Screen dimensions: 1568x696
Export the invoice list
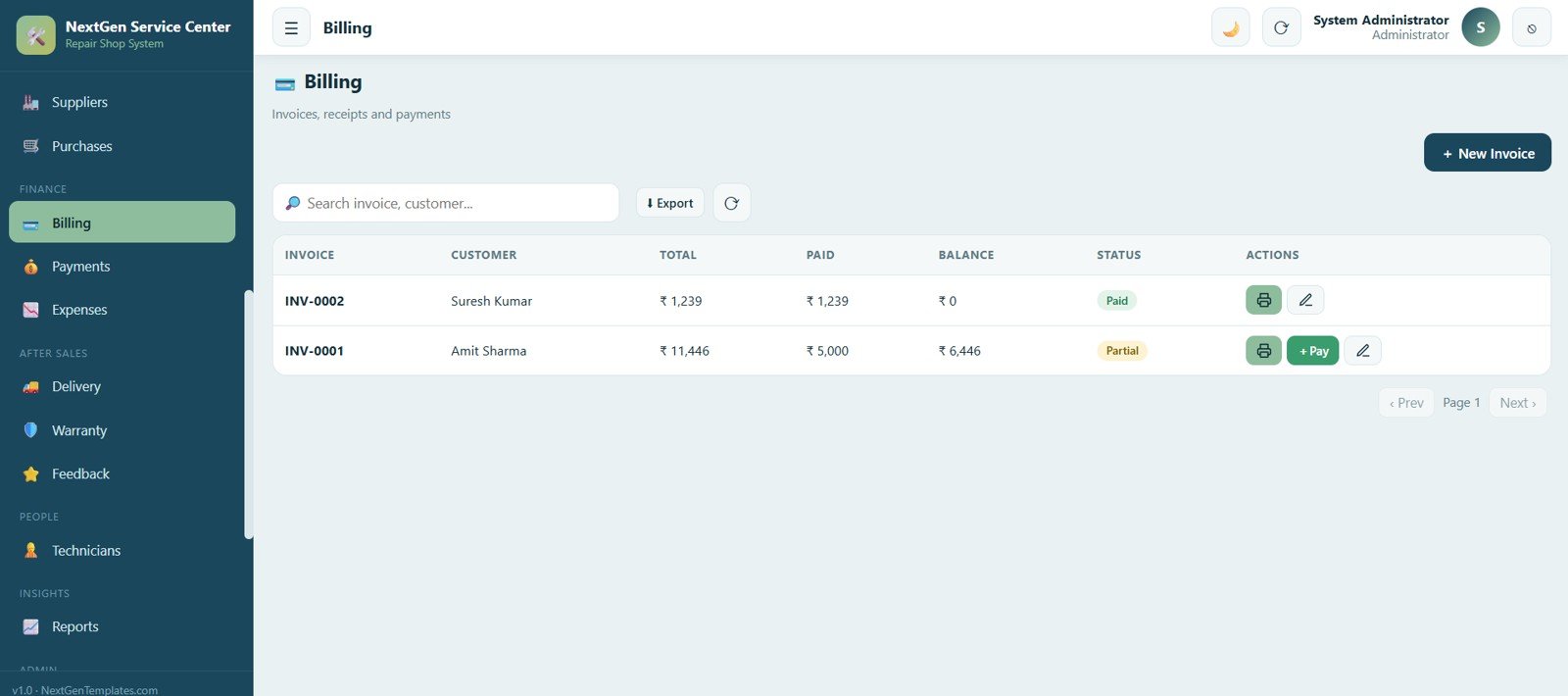(x=670, y=203)
